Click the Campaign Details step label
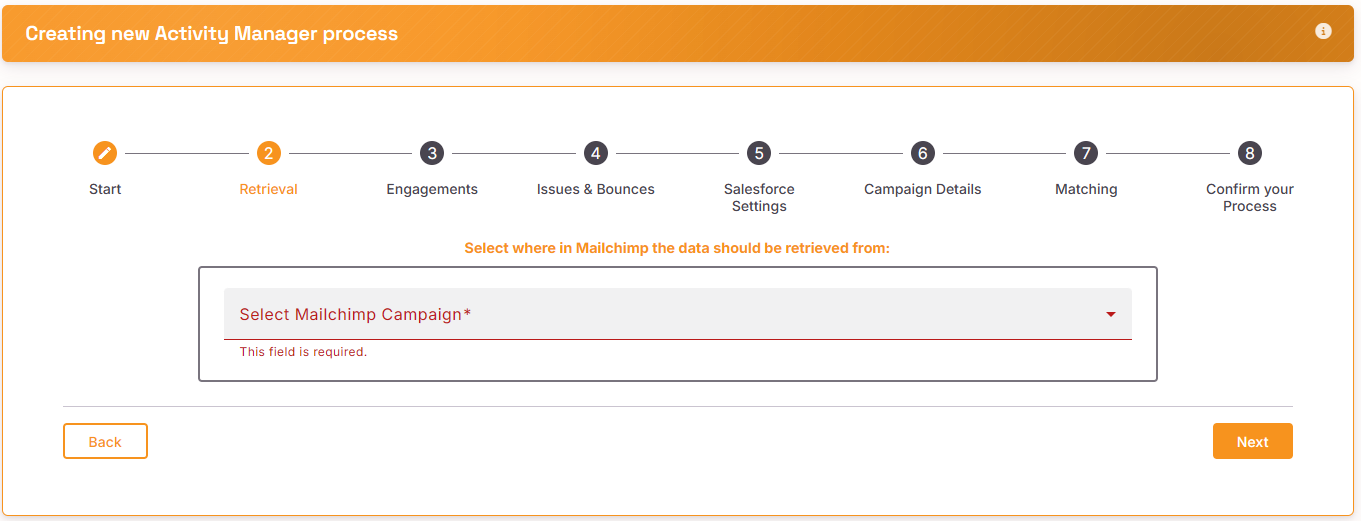The width and height of the screenshot is (1361, 521). click(923, 189)
